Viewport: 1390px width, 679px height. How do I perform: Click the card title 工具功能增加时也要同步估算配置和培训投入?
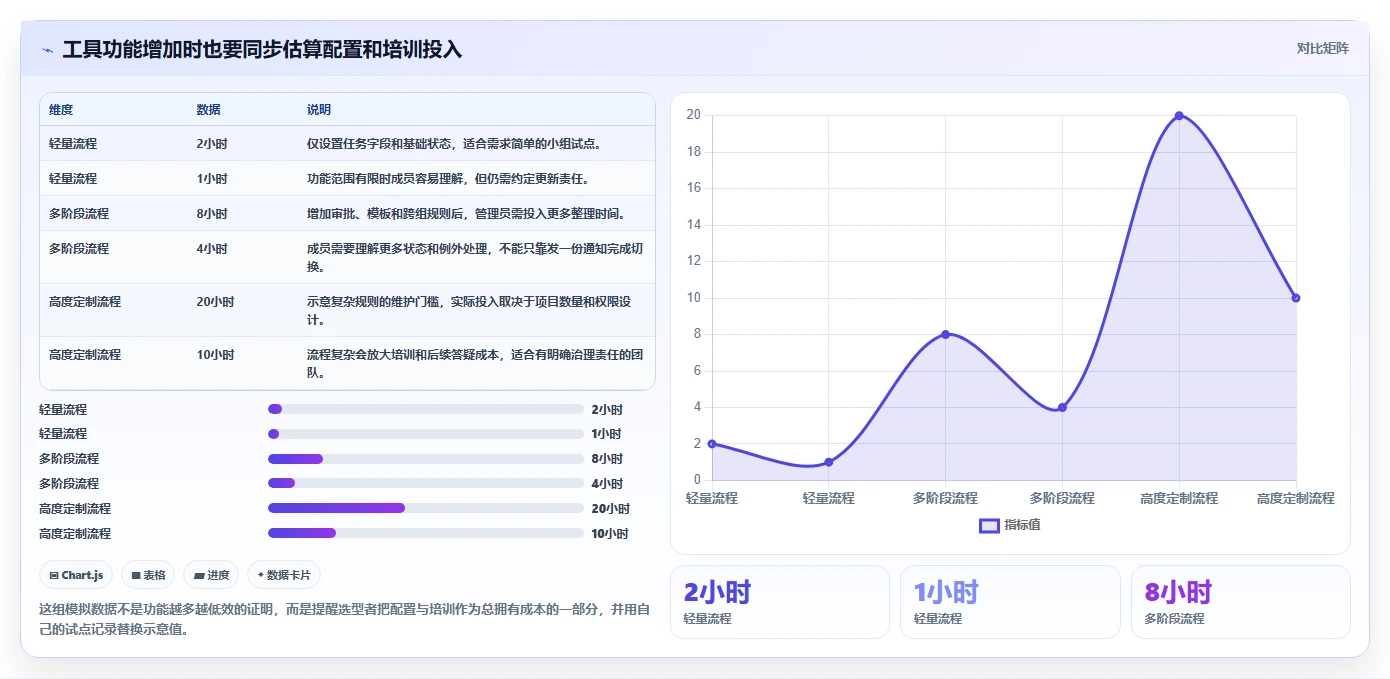262,49
